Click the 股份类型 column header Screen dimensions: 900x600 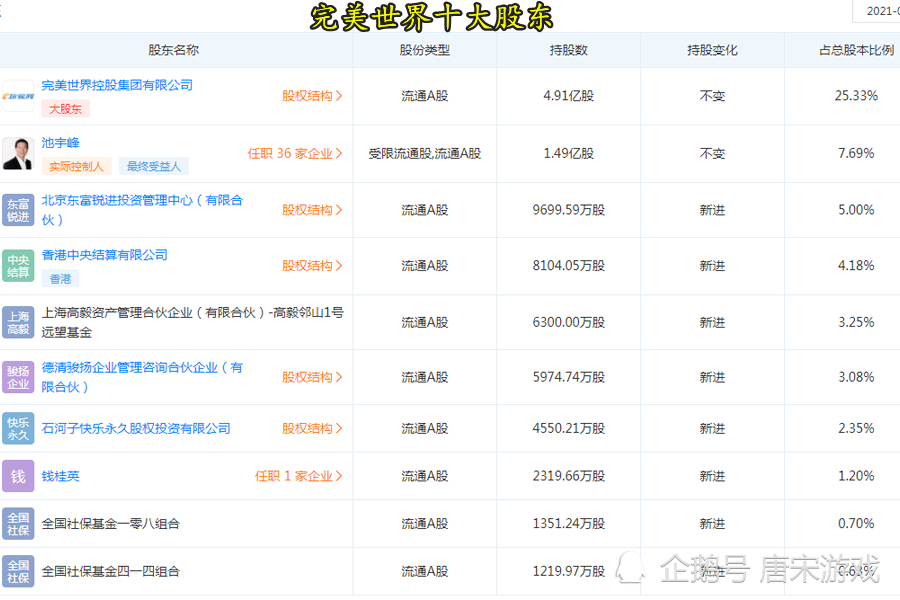pos(425,50)
